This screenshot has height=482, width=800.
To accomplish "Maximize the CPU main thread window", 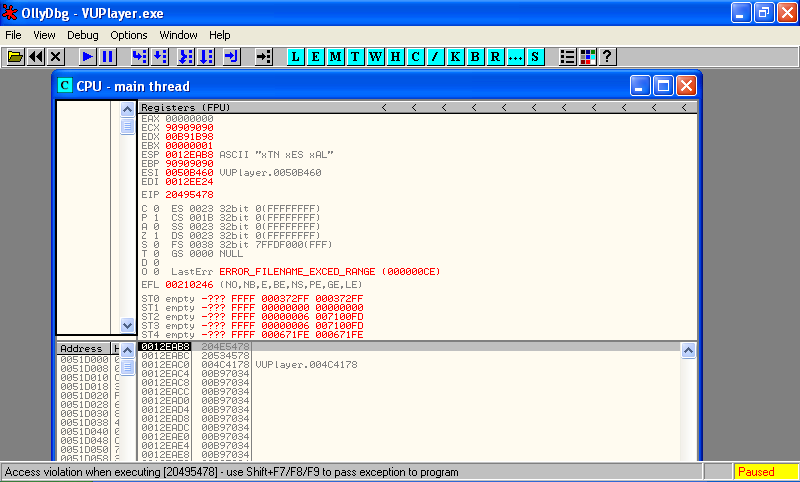I will (x=664, y=86).
